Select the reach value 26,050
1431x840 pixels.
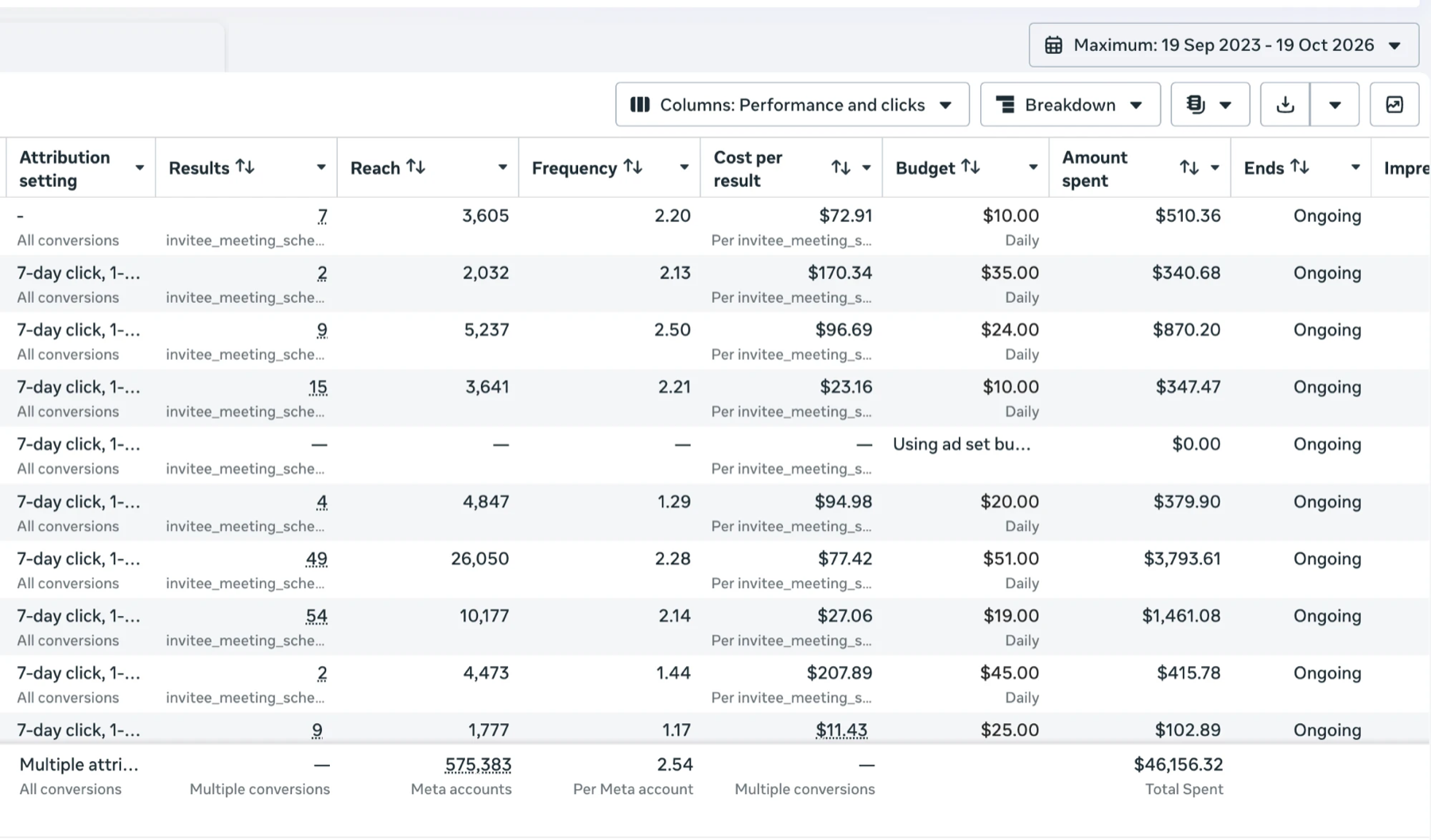(480, 559)
